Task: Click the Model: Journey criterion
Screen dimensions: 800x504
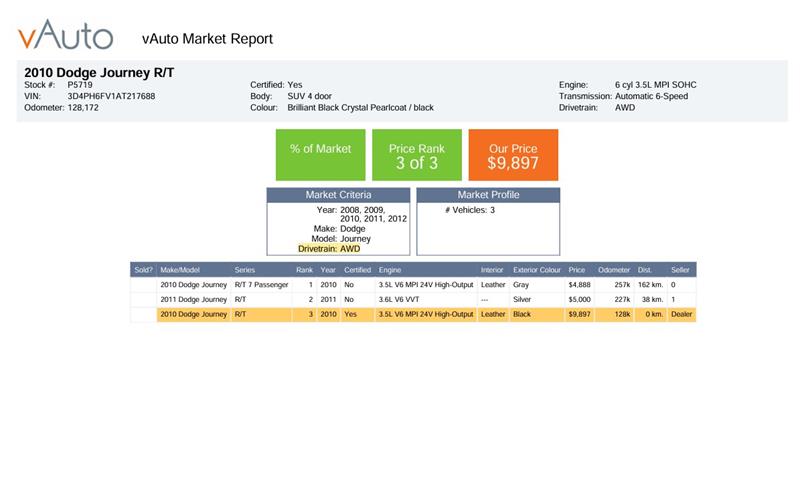Action: tap(341, 239)
